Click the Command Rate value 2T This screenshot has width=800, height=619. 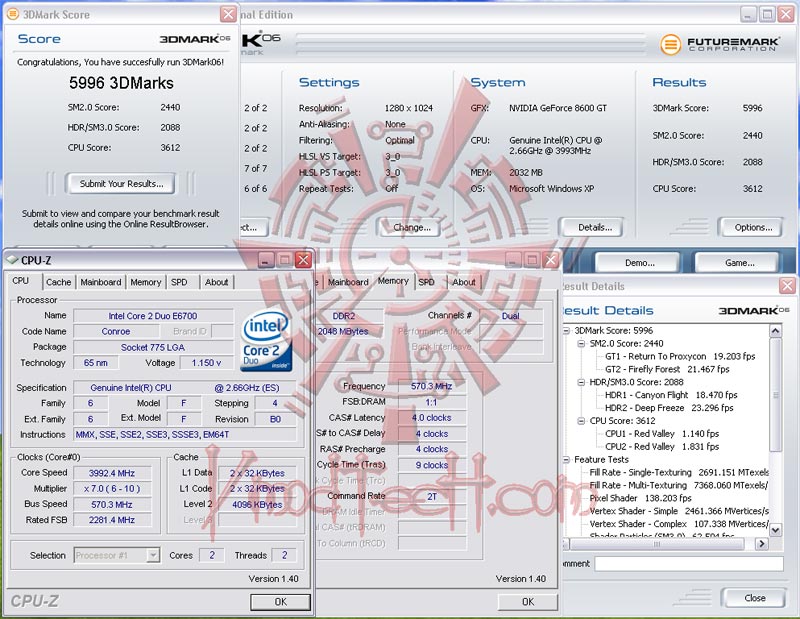pyautogui.click(x=432, y=496)
